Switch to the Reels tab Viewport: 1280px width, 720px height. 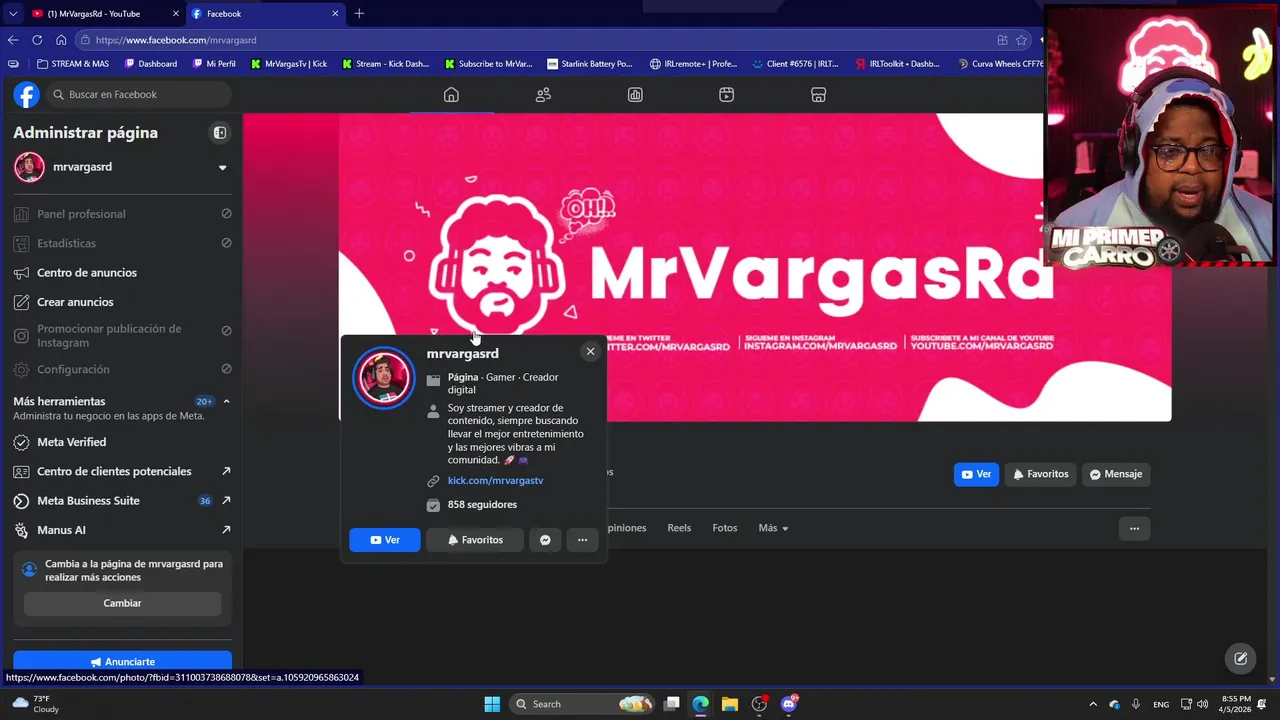coord(679,528)
